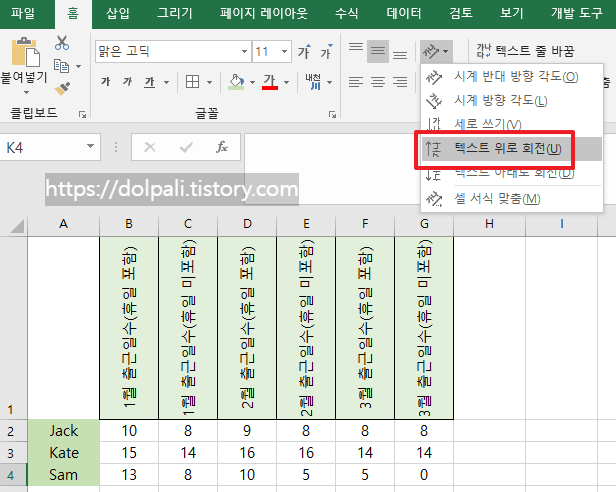Viewport: 616px width, 492px height.
Task: Click the formula bar enter checkmark
Action: point(186,147)
